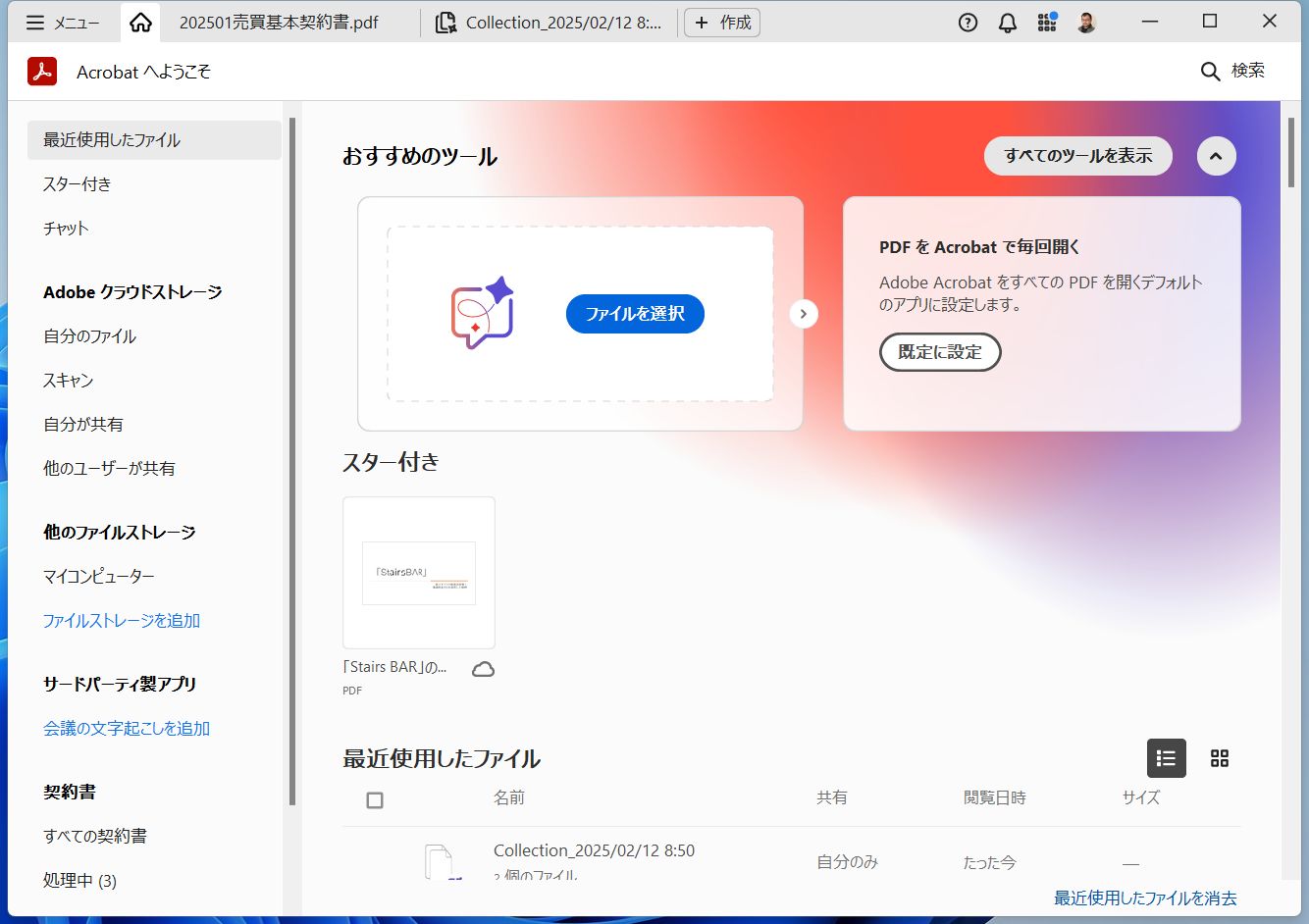Click 検索 search label
1309x924 pixels.
pos(1248,71)
